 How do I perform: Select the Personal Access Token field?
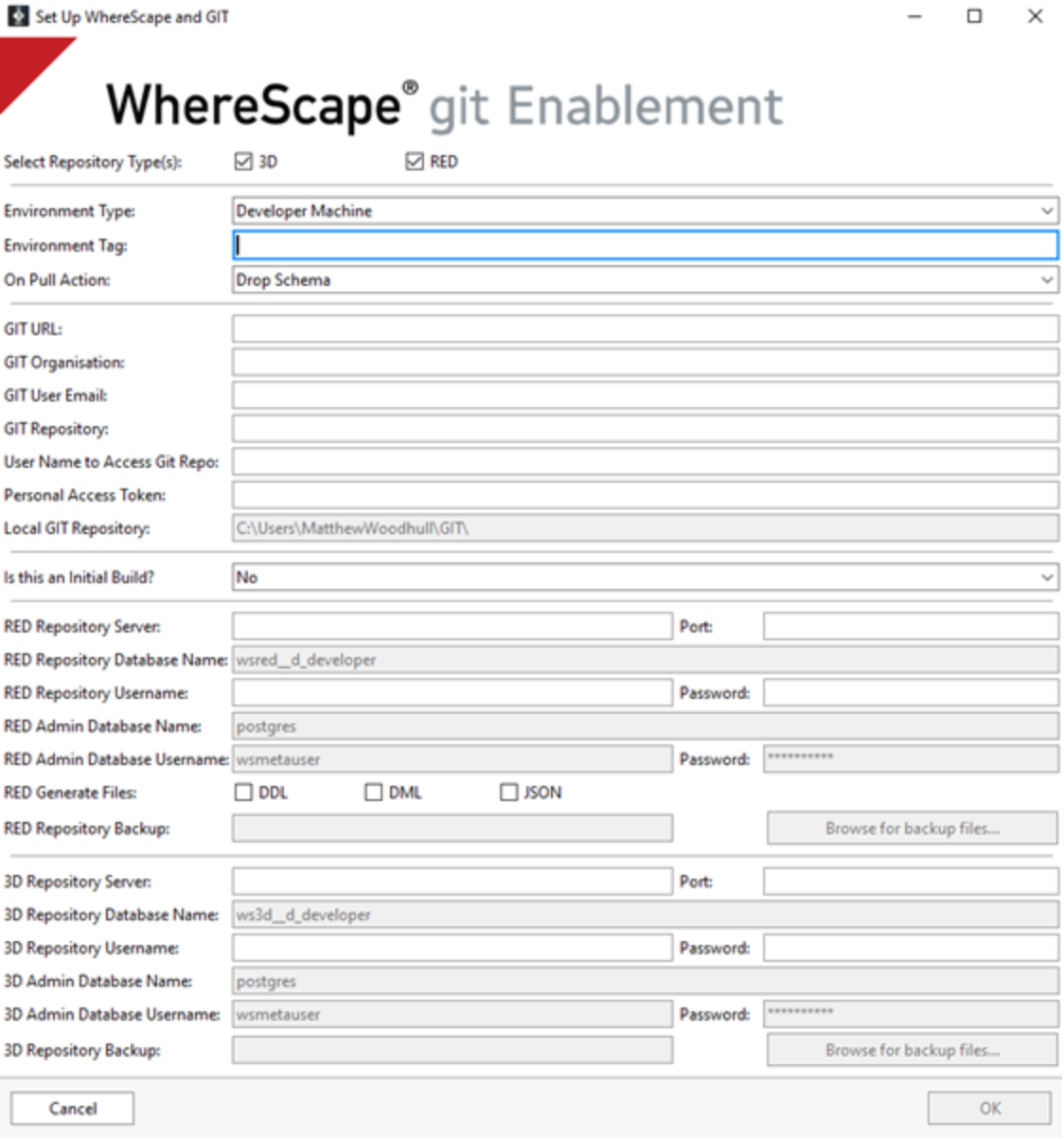click(645, 495)
